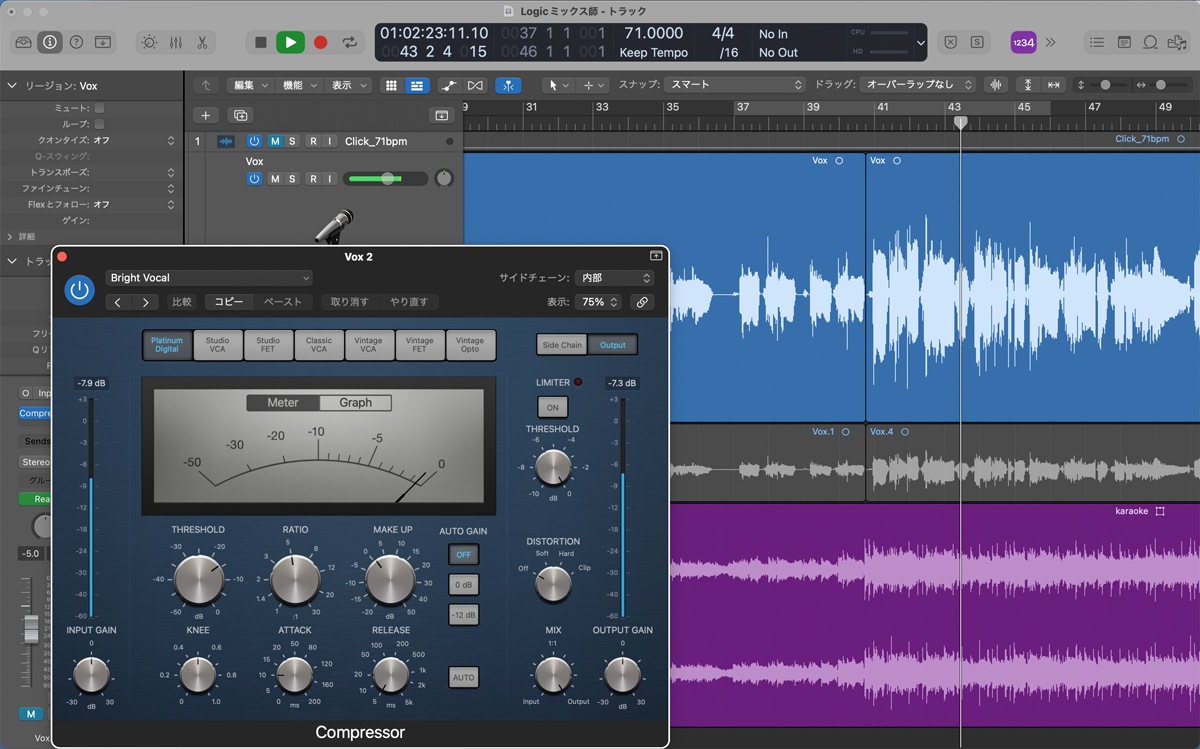This screenshot has width=1200, height=749.
Task: Toggle the automation curve button
Action: point(450,85)
